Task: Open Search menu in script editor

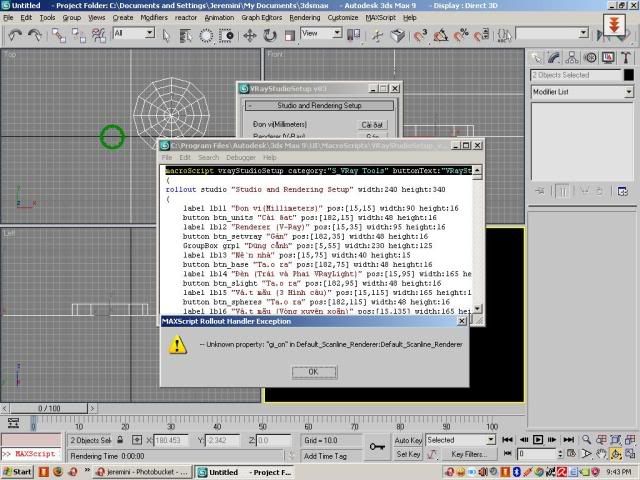Action: click(209, 158)
